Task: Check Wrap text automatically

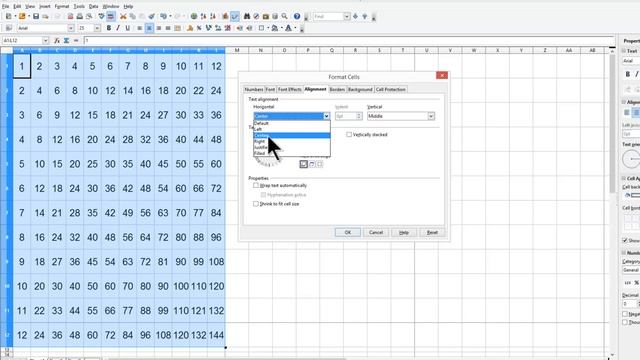Action: tap(256, 185)
